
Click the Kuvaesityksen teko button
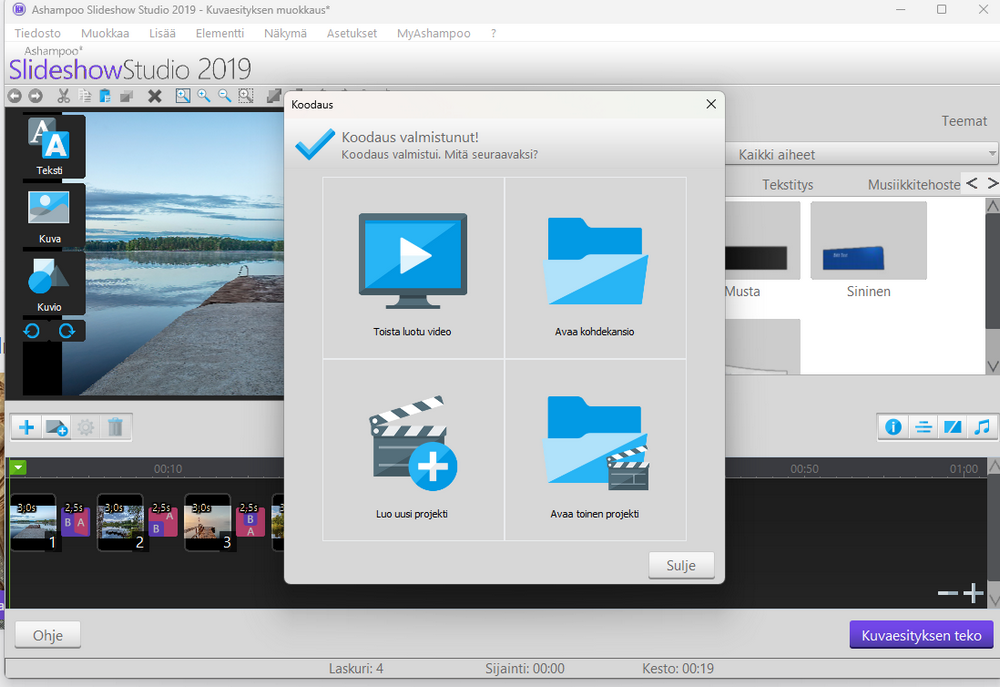click(x=922, y=635)
